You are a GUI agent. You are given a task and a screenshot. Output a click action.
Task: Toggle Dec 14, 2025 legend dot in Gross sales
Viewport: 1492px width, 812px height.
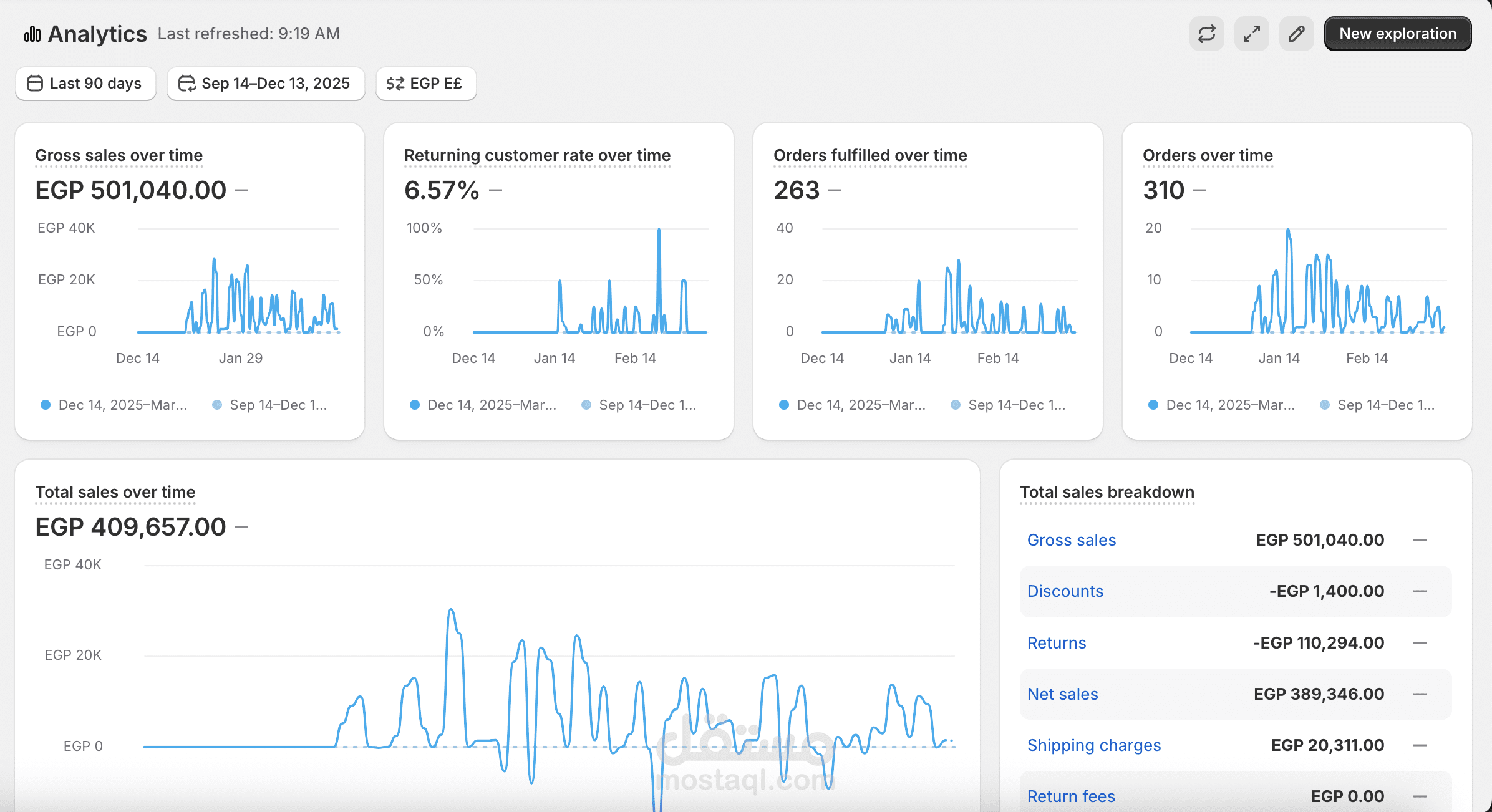[46, 405]
